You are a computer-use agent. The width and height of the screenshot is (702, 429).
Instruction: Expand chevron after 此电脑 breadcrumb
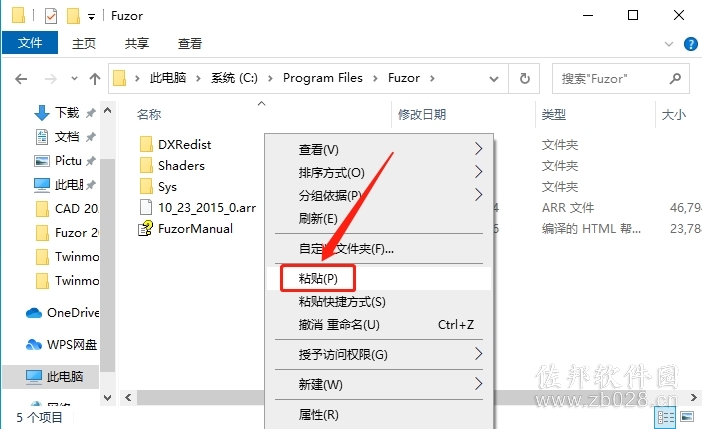click(x=198, y=79)
